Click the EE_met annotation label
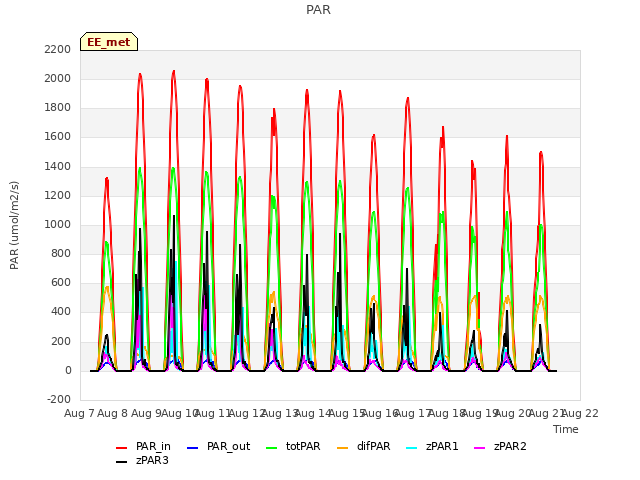Screen dimensions: 640x480 coord(109,42)
